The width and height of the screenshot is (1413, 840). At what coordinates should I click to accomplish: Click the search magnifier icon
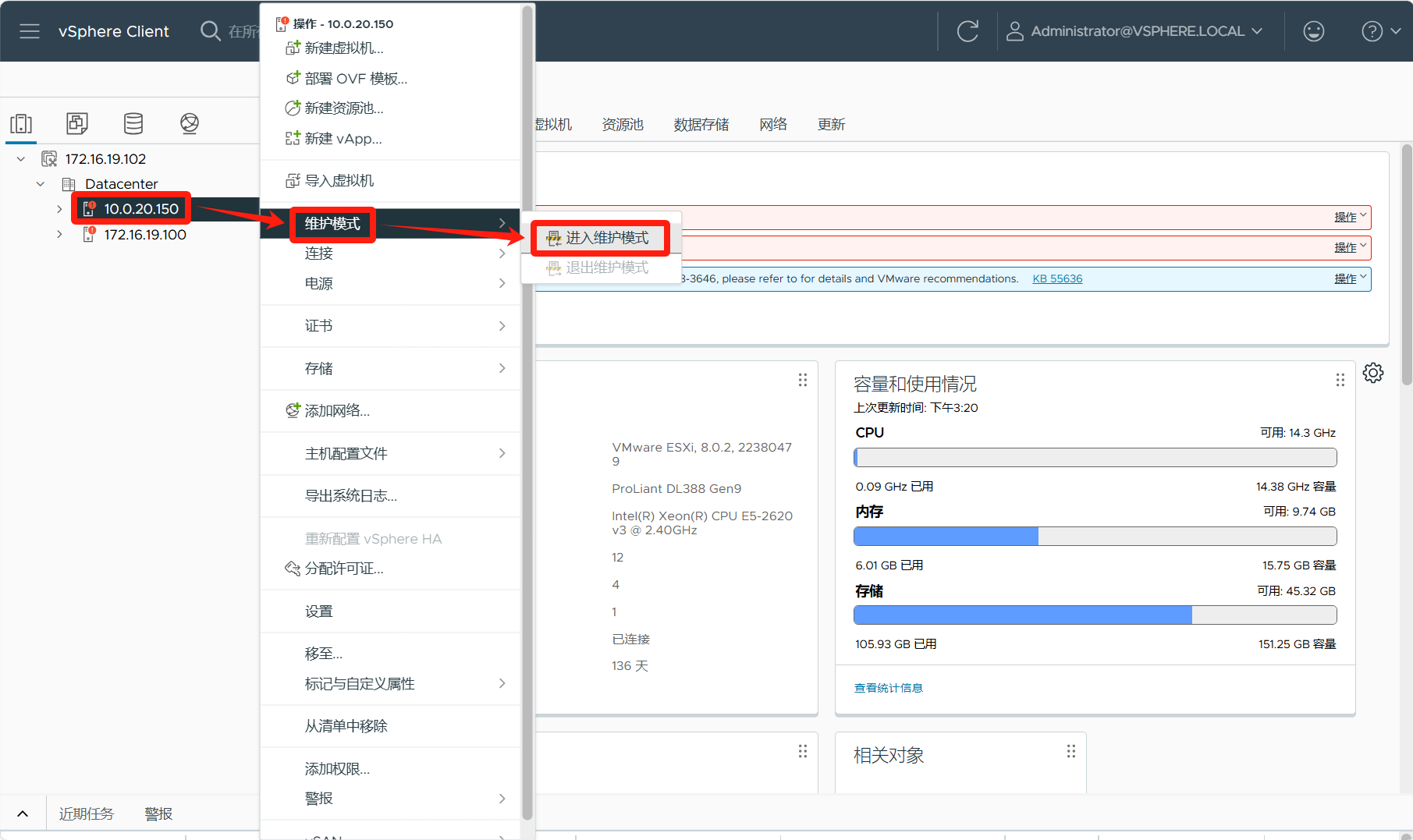[210, 31]
